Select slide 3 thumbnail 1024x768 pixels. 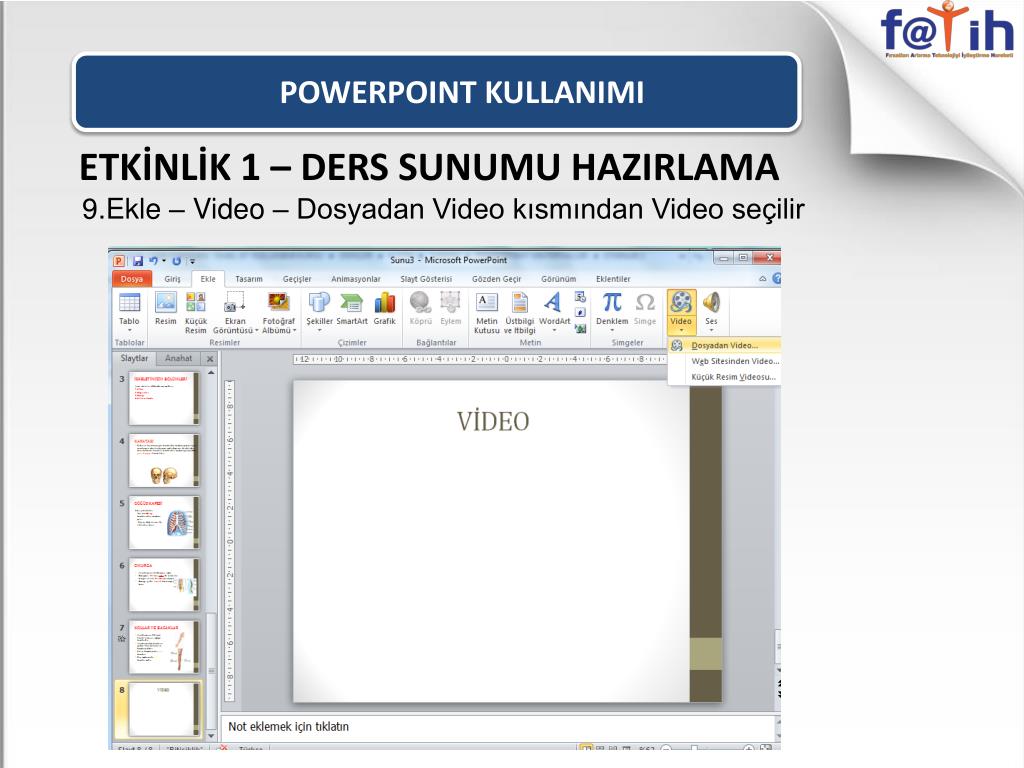click(x=163, y=399)
